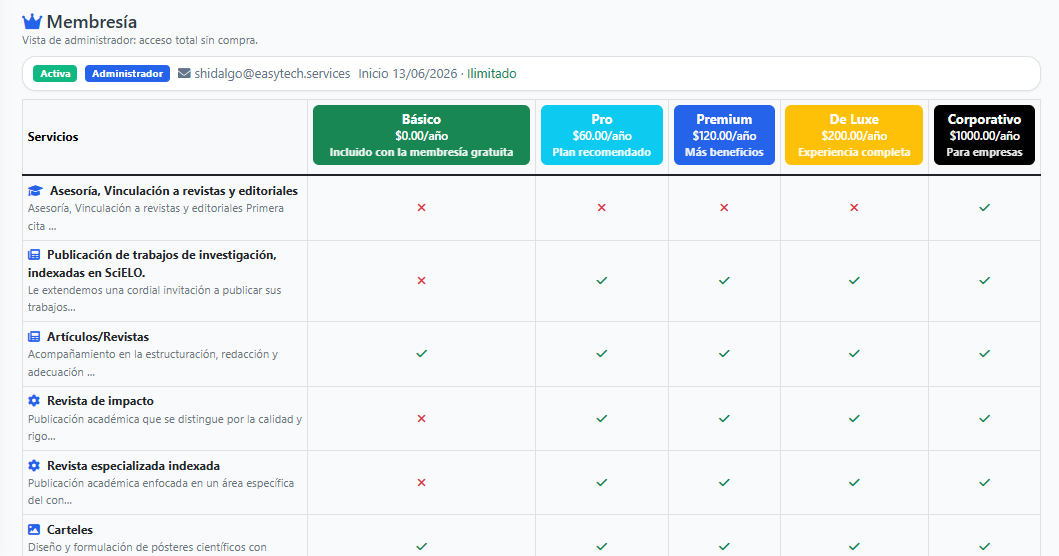Click the Membresía page heading
Image resolution: width=1059 pixels, height=556 pixels.
point(92,22)
